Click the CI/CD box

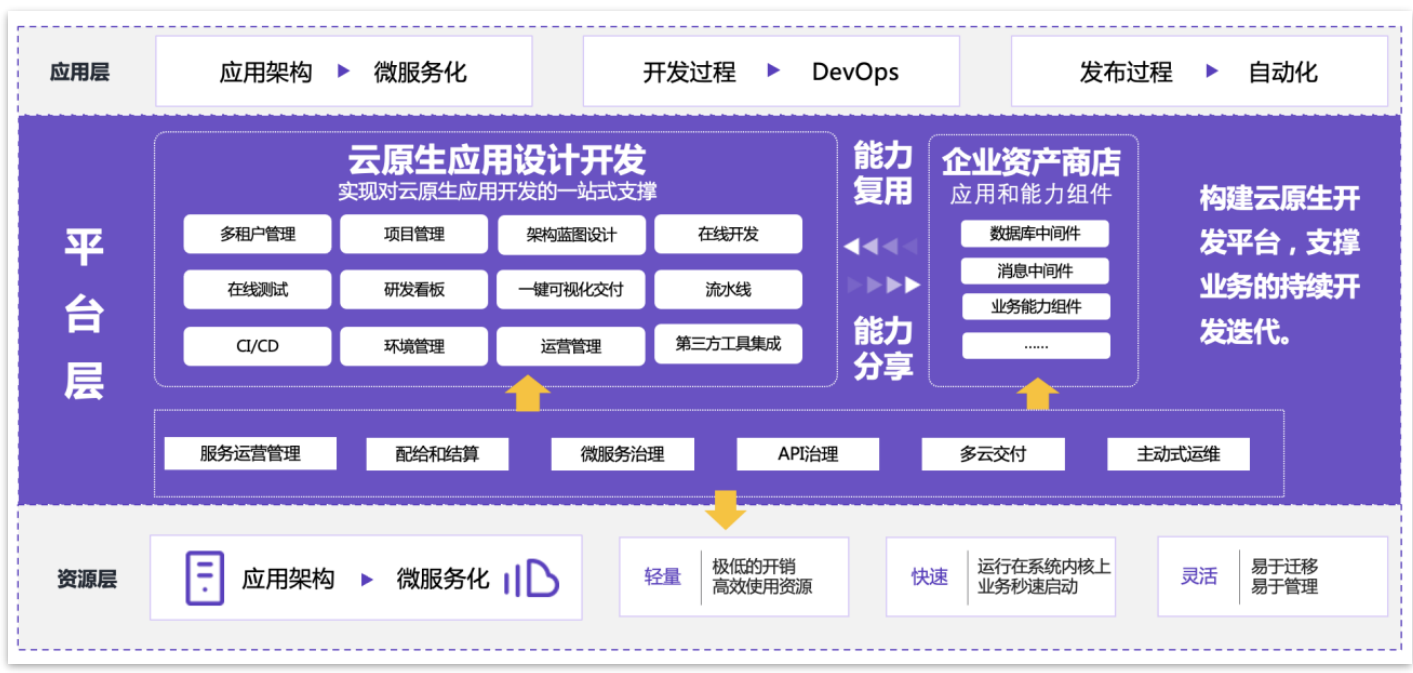(258, 346)
